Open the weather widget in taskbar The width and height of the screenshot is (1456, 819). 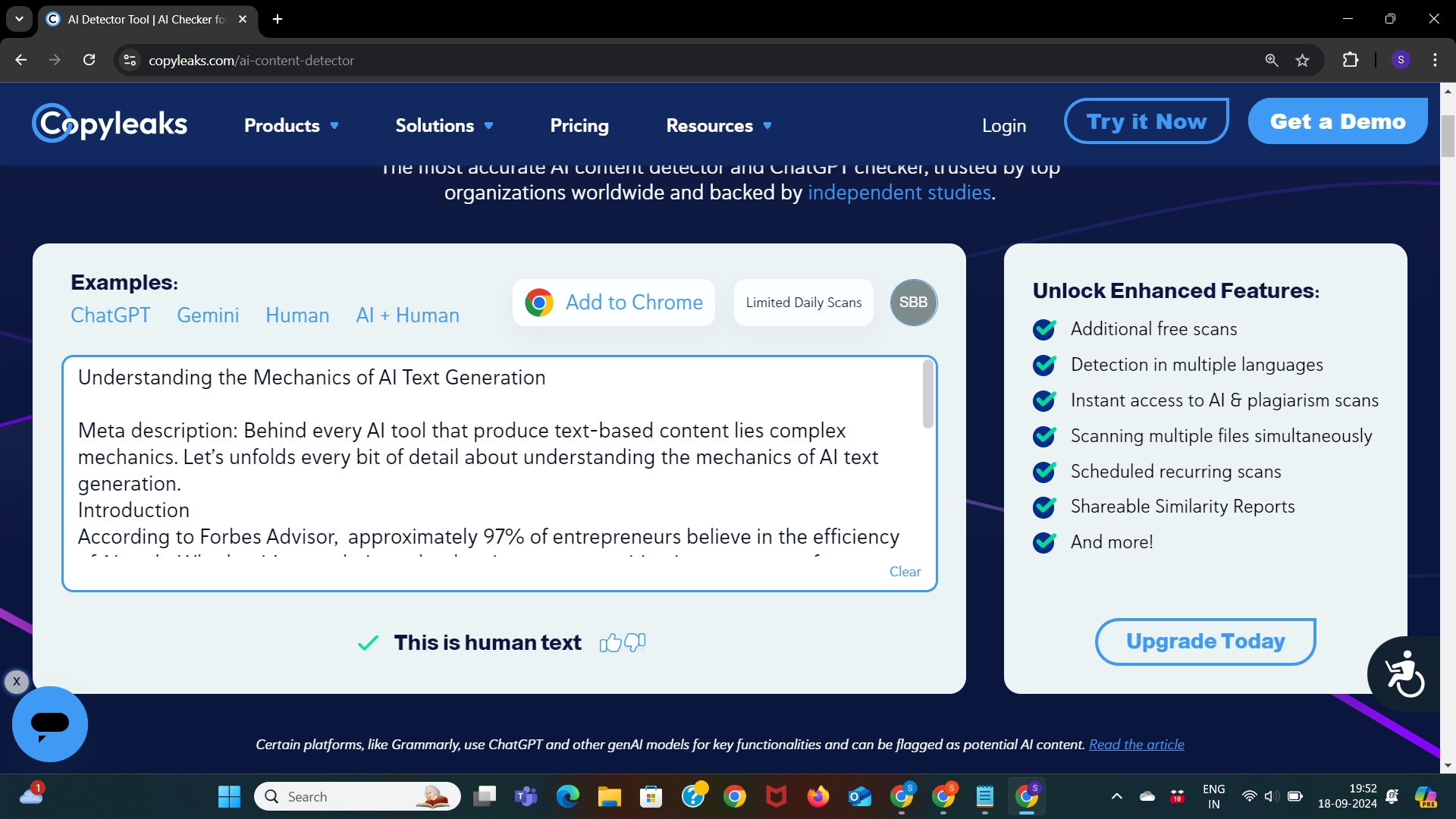32,795
